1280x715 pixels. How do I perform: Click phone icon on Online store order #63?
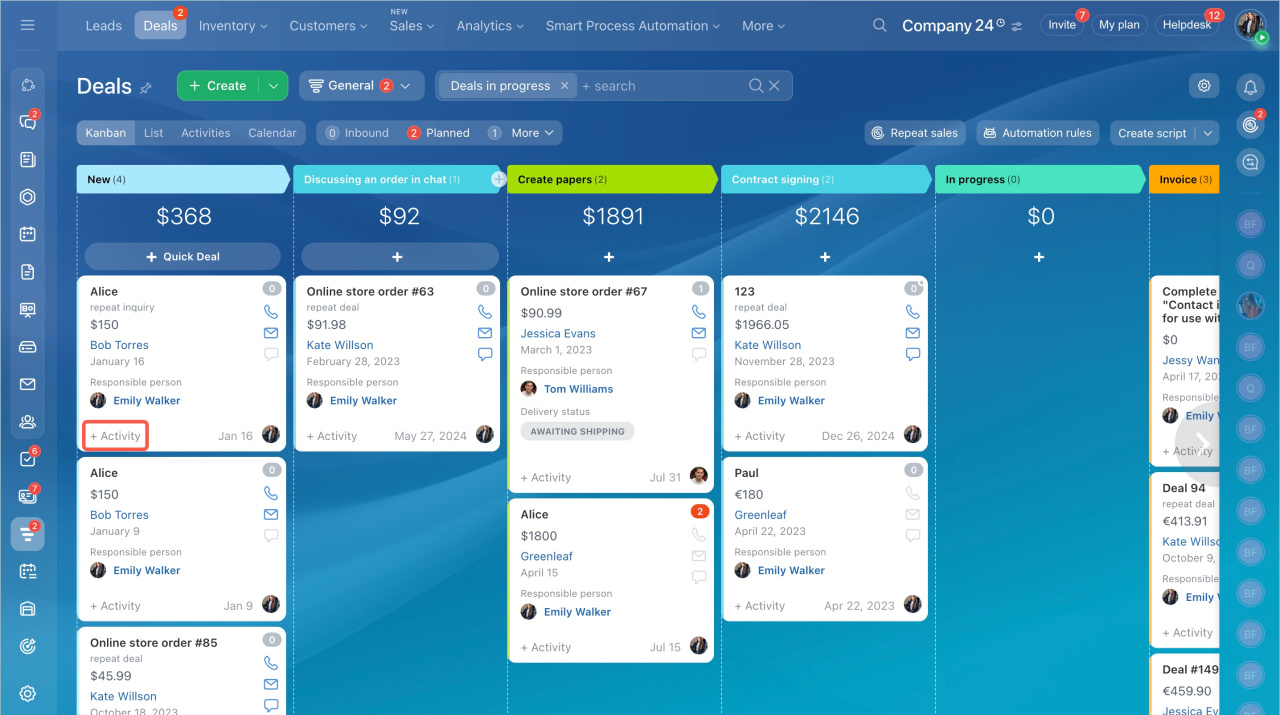point(485,312)
